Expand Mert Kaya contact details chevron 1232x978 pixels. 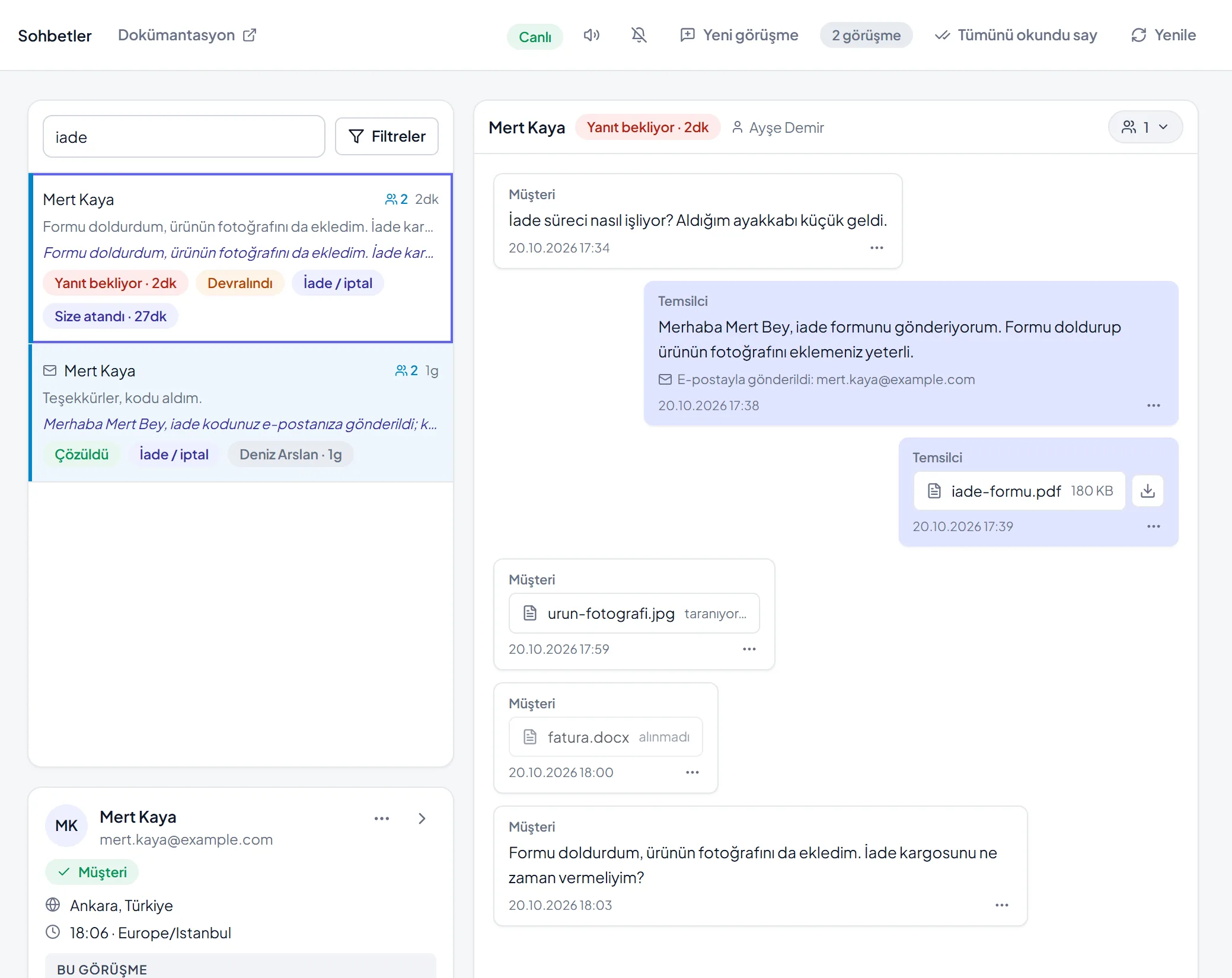(422, 819)
